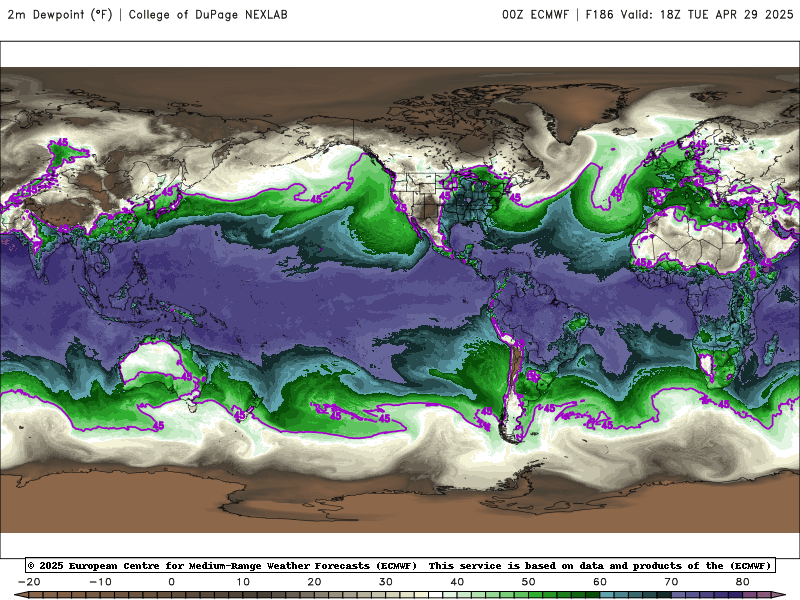The width and height of the screenshot is (800, 600).
Task: Click the 0 value on the color scale
Action: click(x=171, y=582)
